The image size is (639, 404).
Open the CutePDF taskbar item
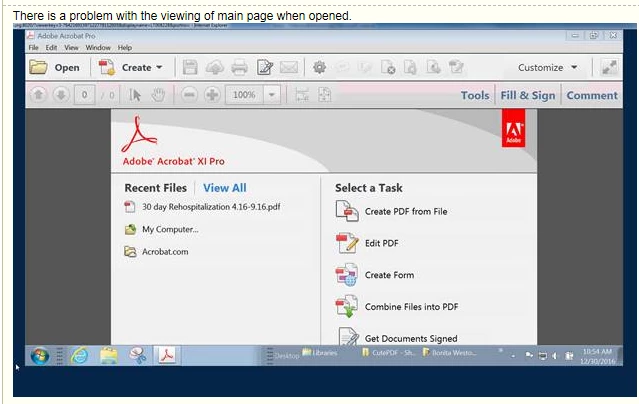(388, 353)
